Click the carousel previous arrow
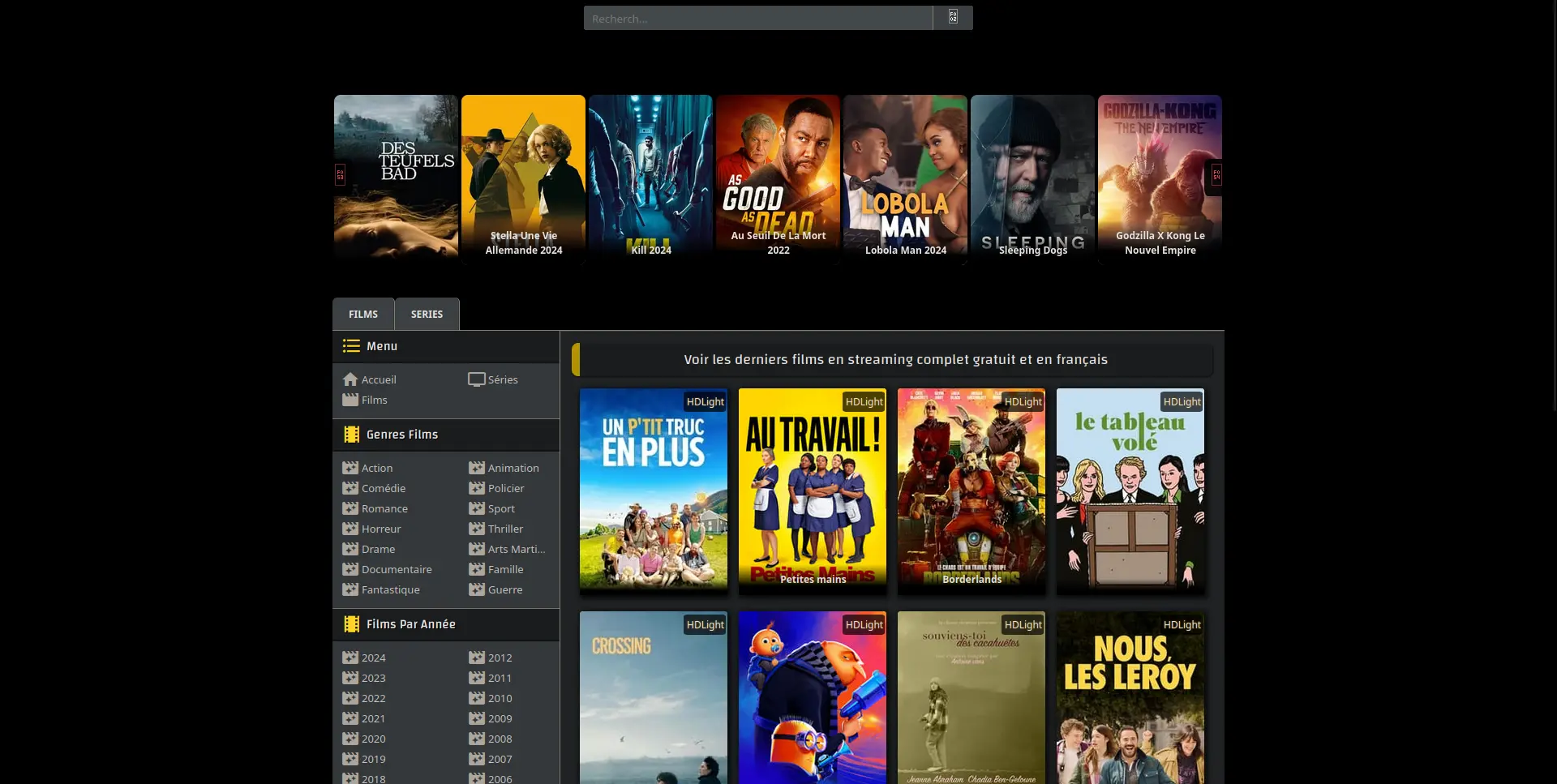 [x=340, y=174]
